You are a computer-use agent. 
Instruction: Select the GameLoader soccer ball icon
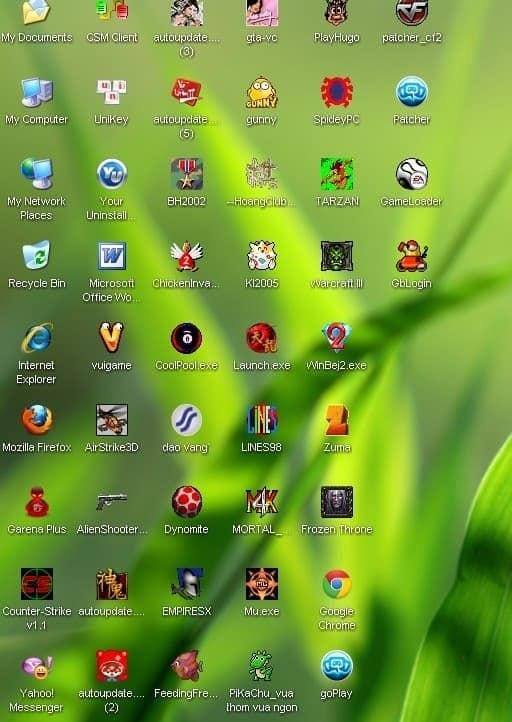point(412,174)
